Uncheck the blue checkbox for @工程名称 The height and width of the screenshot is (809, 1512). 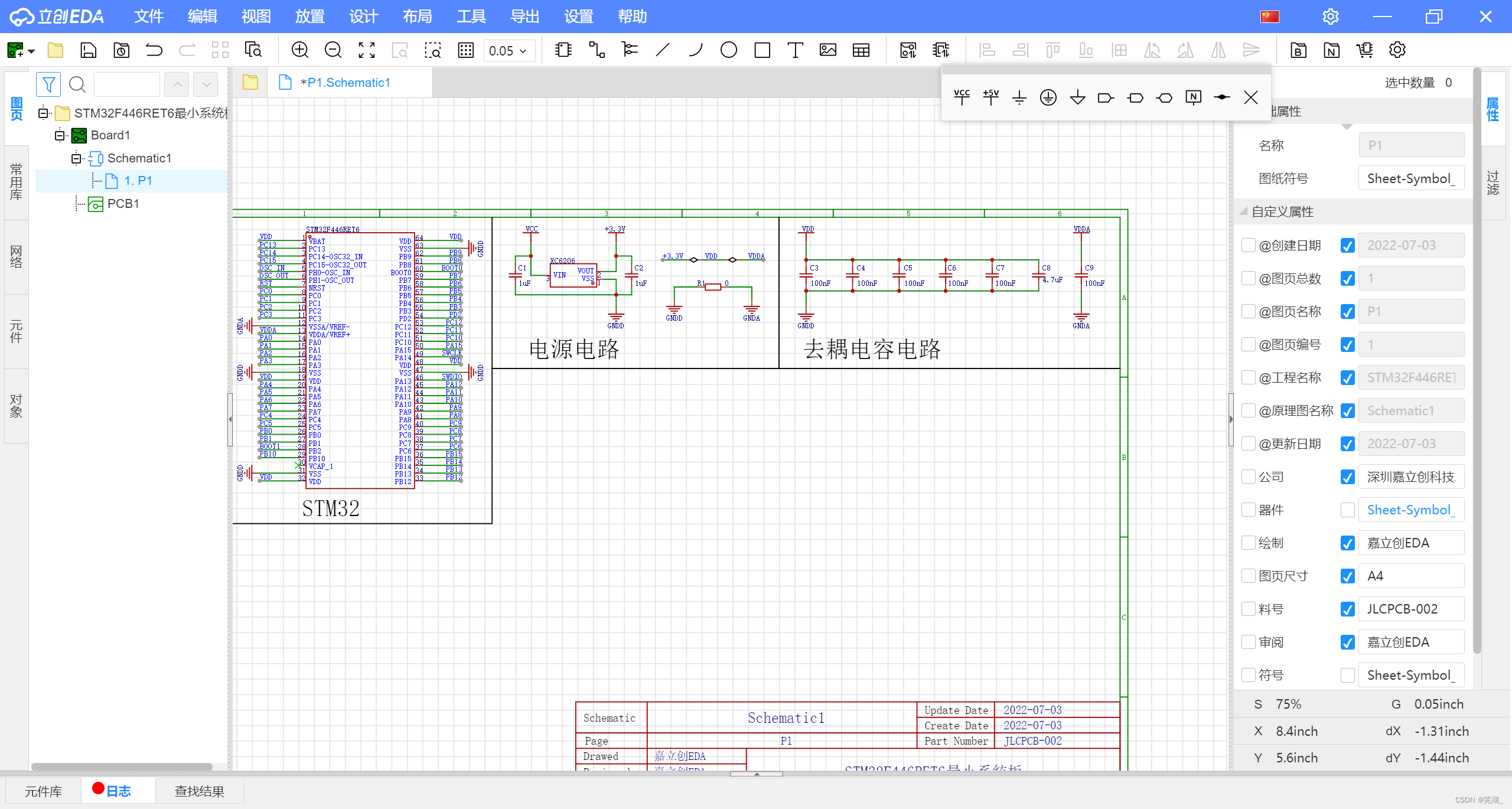1347,377
